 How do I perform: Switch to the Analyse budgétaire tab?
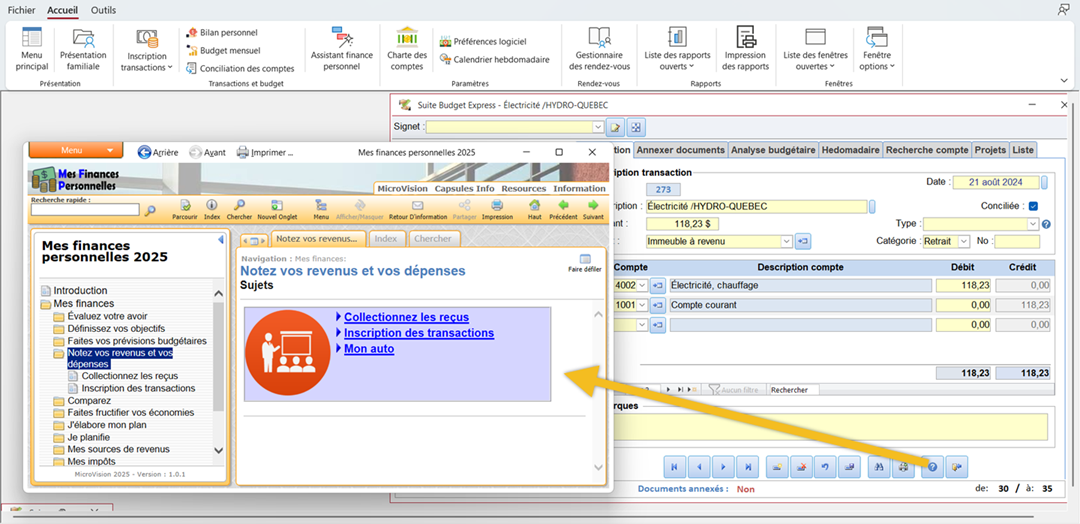[x=773, y=150]
